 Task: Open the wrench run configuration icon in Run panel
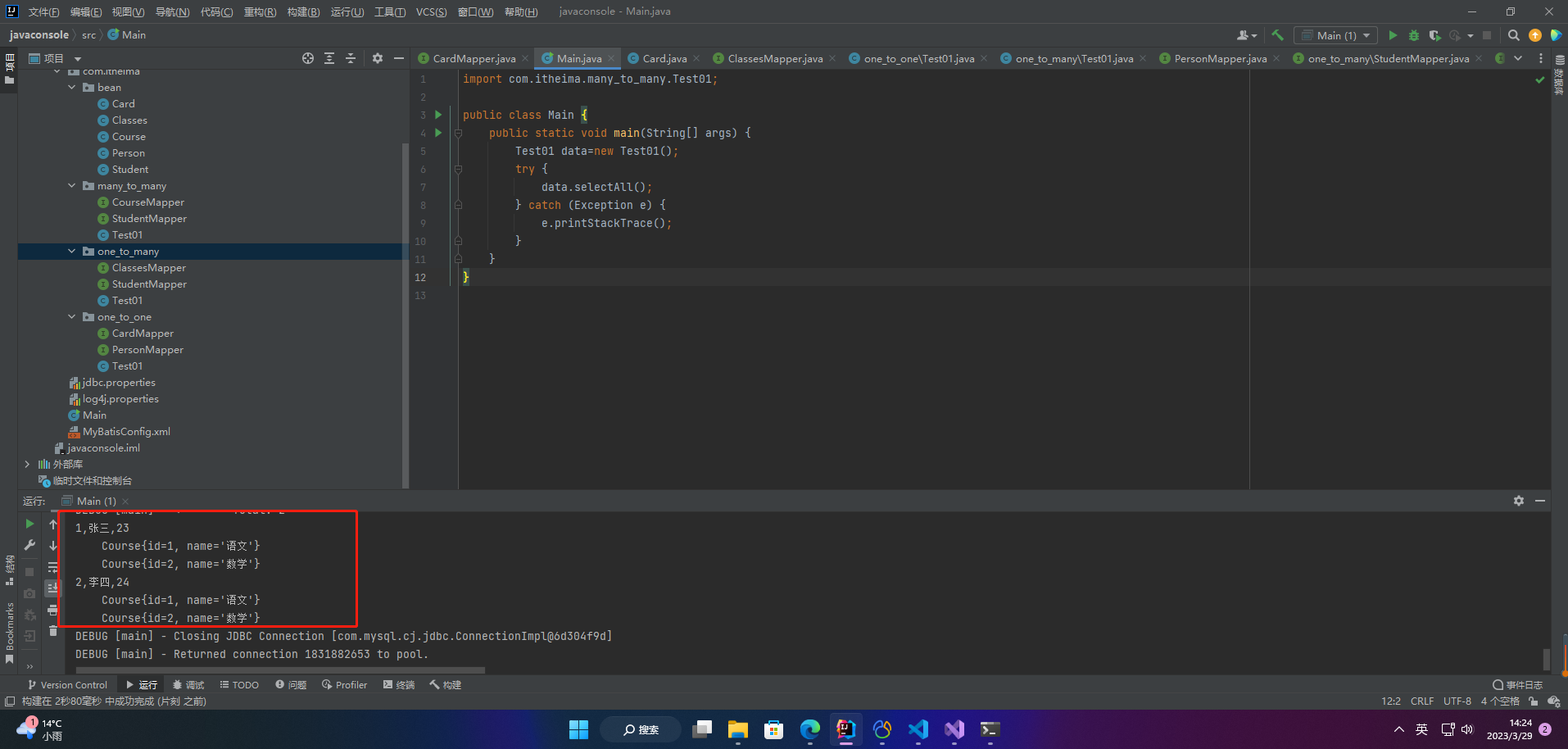(29, 545)
